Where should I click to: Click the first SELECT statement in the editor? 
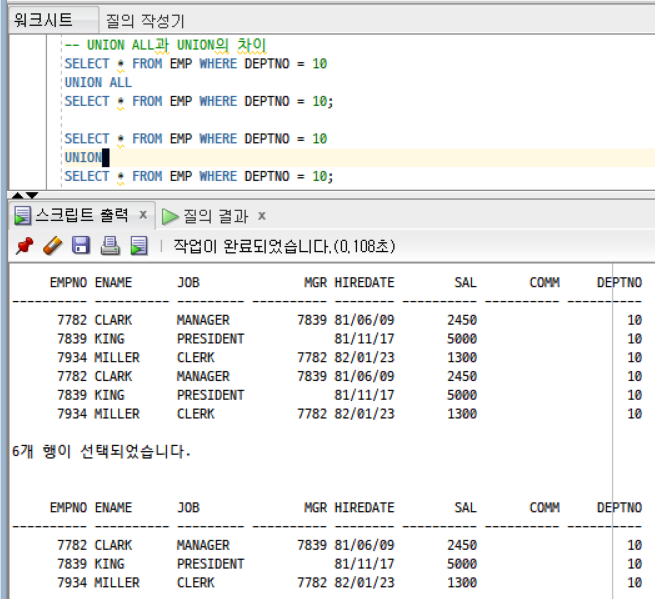tap(195, 64)
